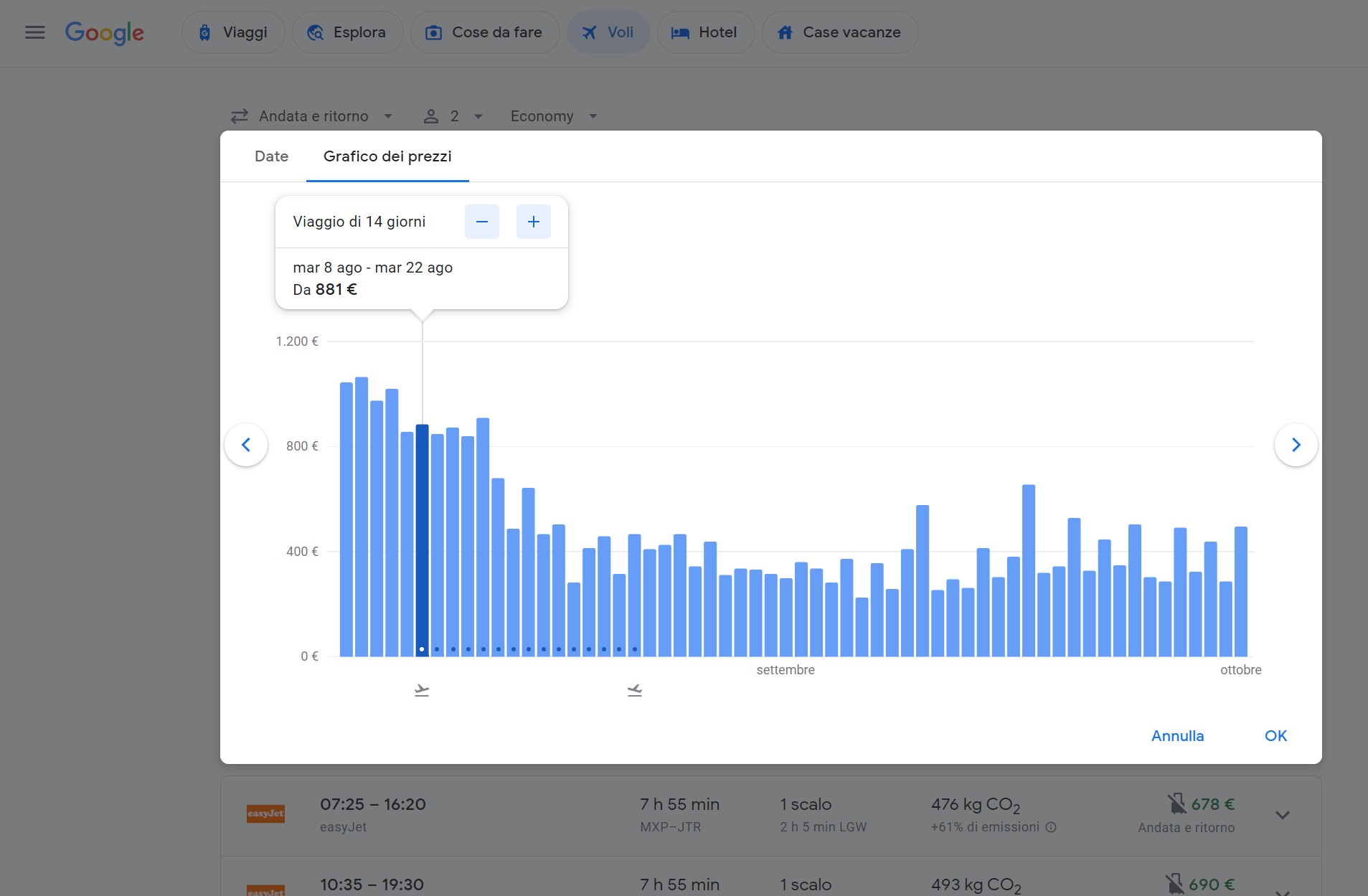Select the highlighted dark price bar

[x=422, y=538]
